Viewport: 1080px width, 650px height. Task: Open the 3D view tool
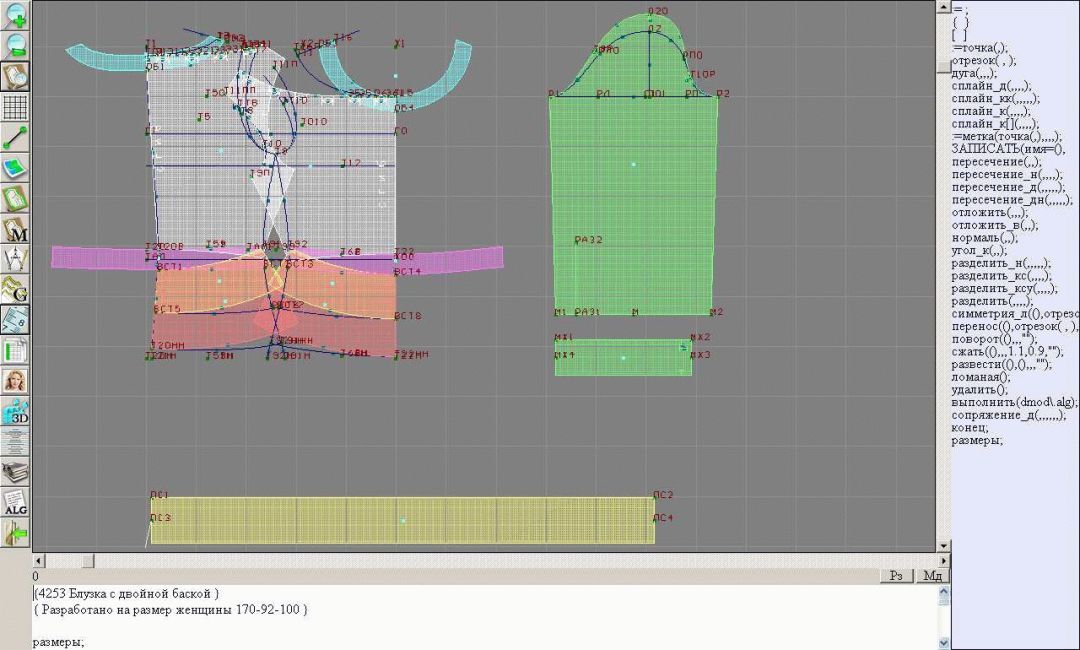tap(15, 411)
